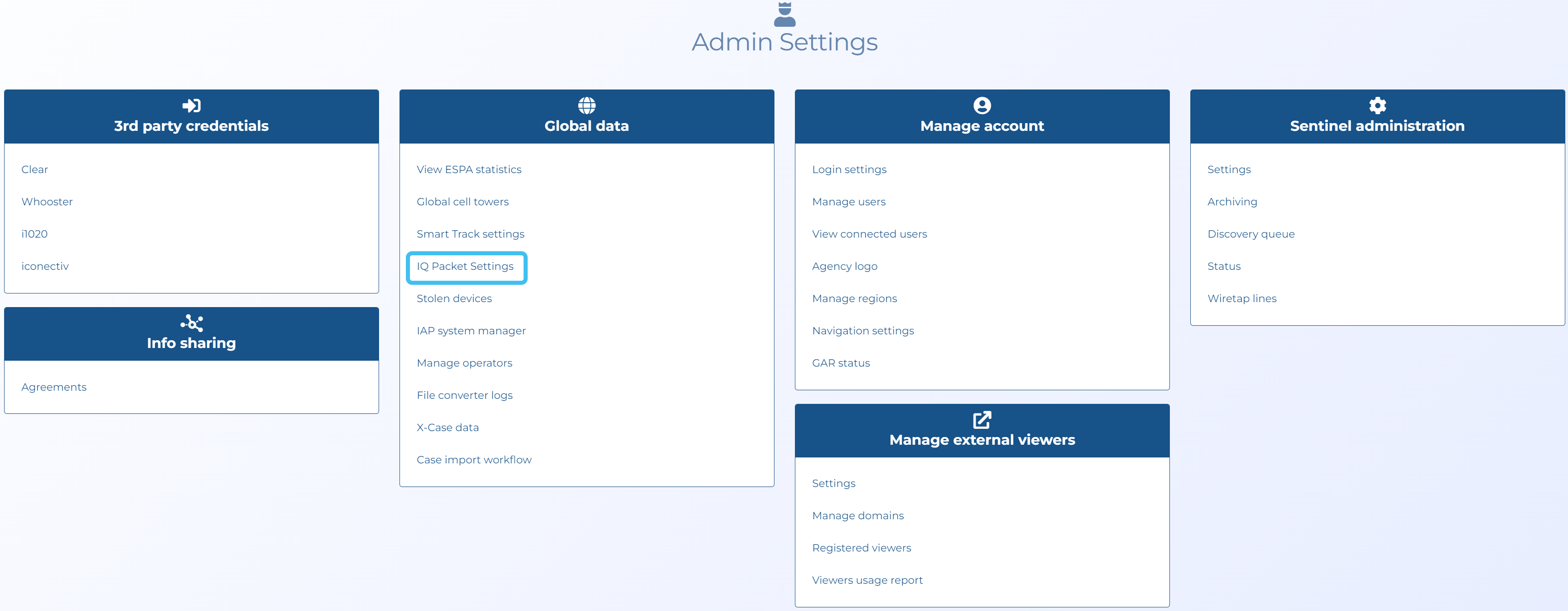Open Stolen devices
Screen dimensions: 1568x611
click(454, 298)
